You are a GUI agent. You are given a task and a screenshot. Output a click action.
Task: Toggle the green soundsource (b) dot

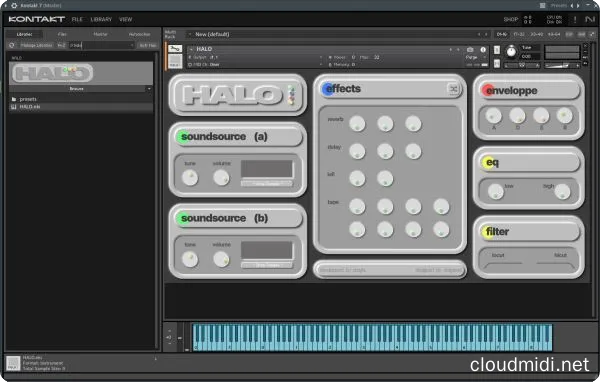click(183, 218)
